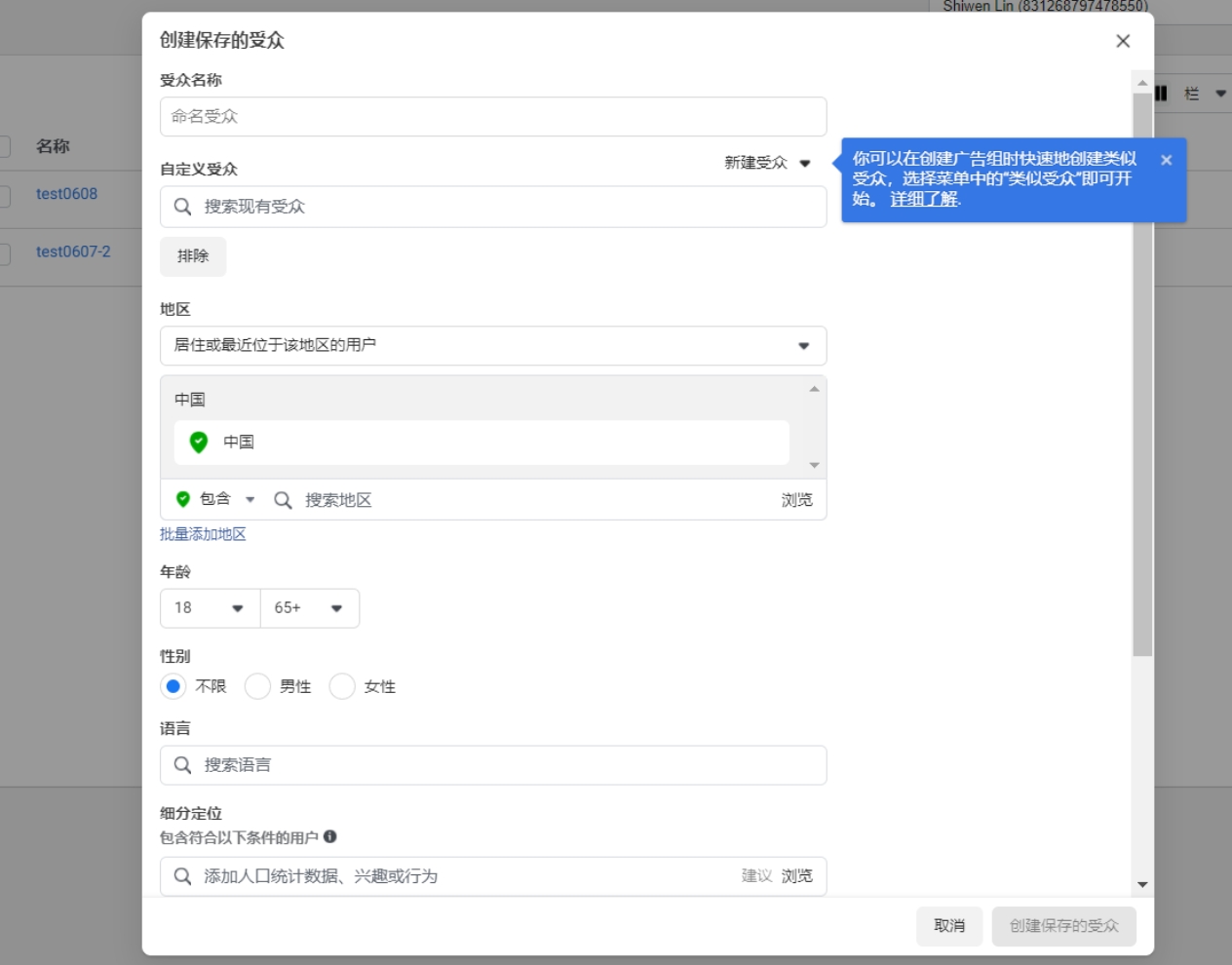The height and width of the screenshot is (965, 1232).
Task: Click 建议 in the detailed targeting field
Action: coord(756,876)
